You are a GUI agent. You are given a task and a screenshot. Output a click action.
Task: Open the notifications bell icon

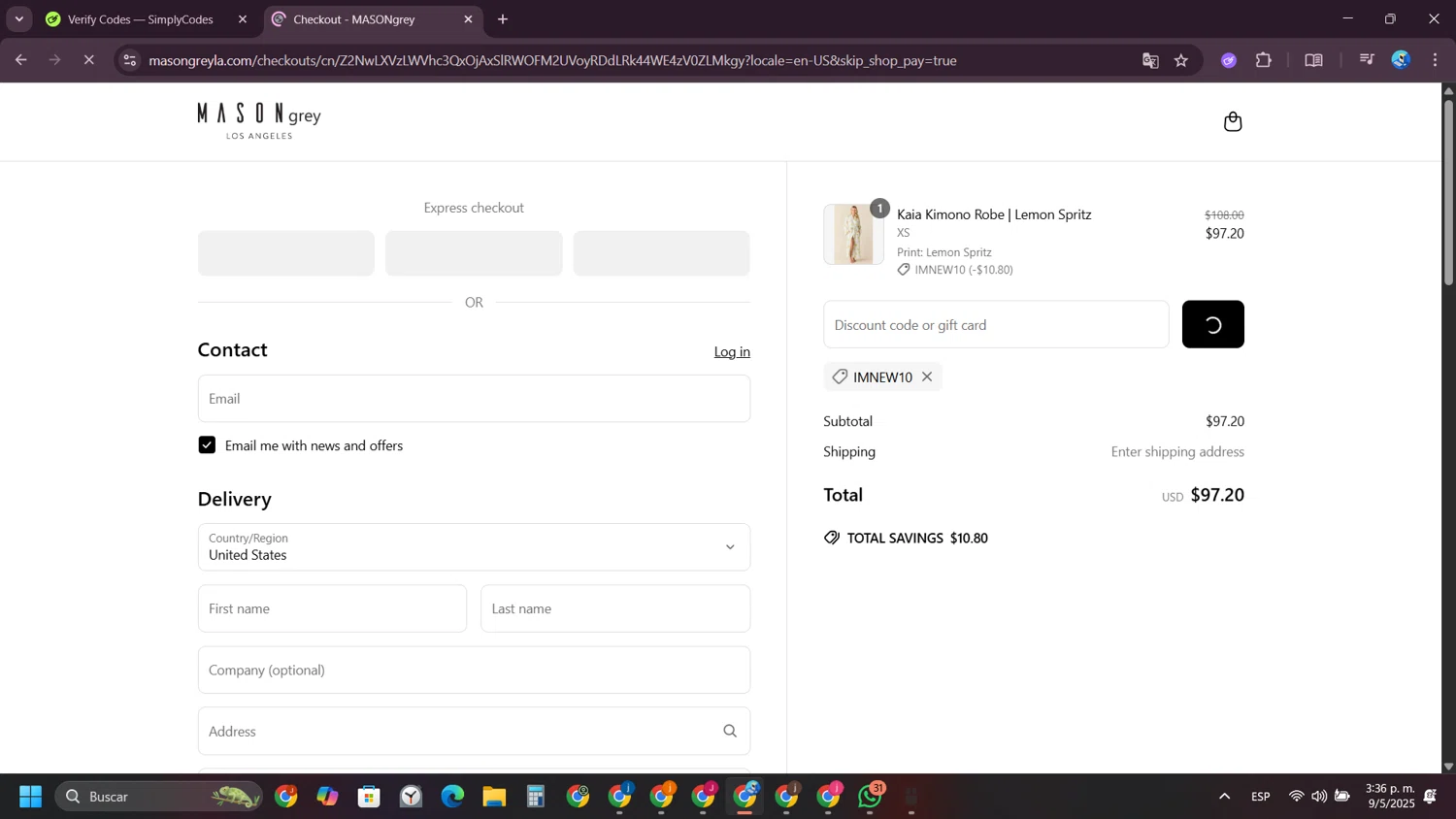click(1430, 797)
